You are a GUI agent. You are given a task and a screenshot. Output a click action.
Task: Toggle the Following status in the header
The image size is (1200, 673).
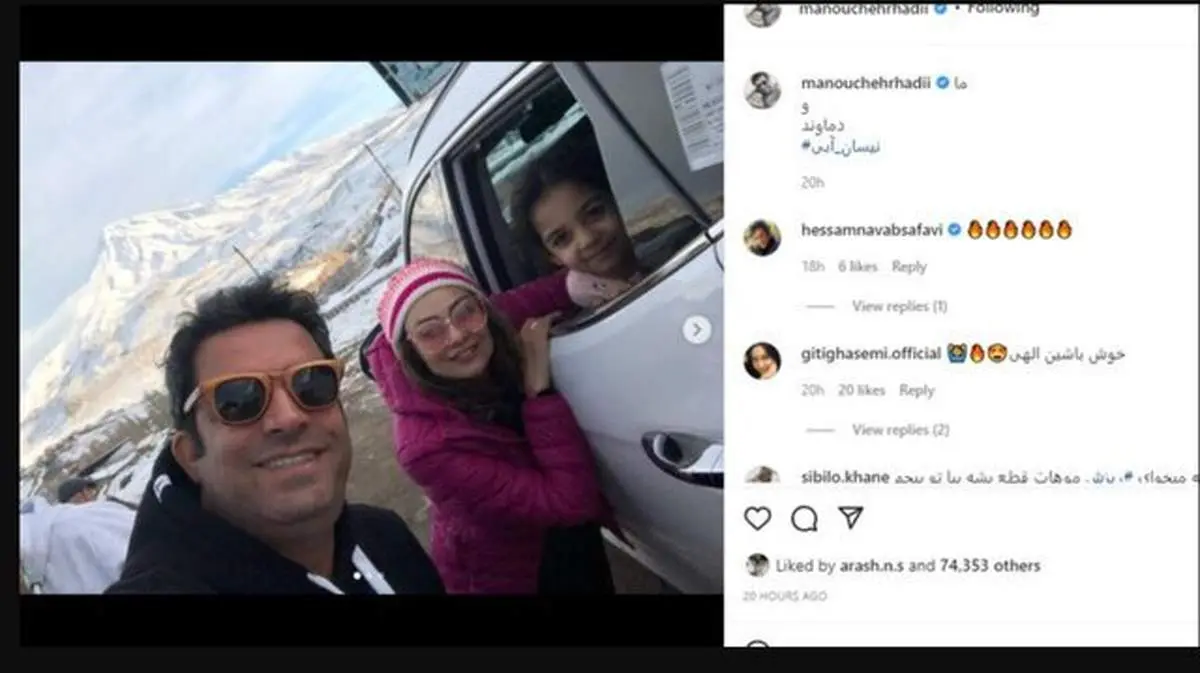click(x=1003, y=8)
